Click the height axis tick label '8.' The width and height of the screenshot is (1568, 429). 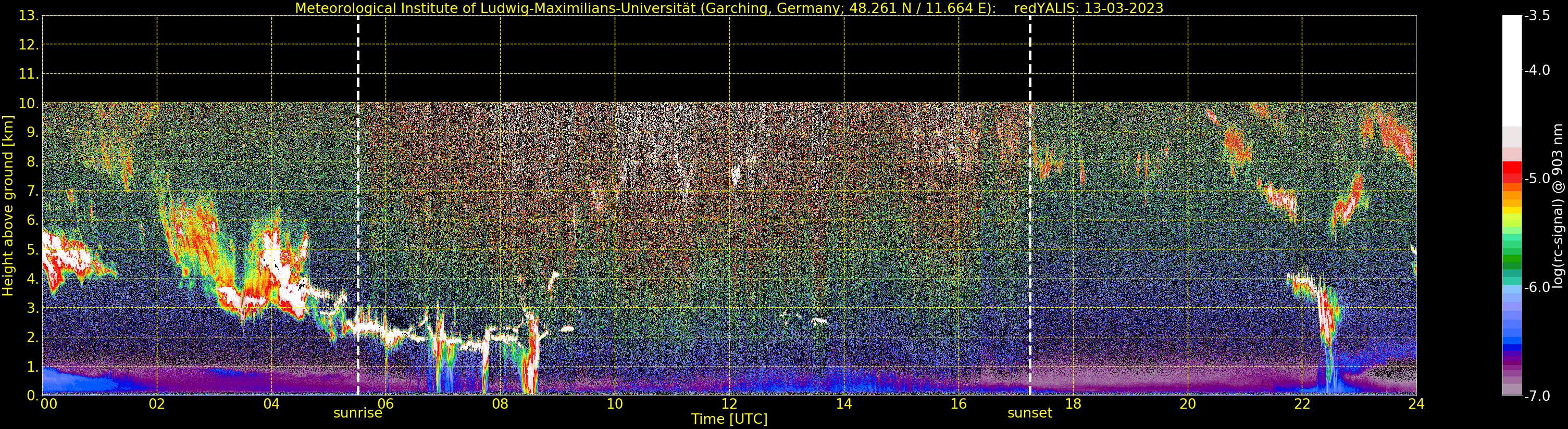pos(32,162)
